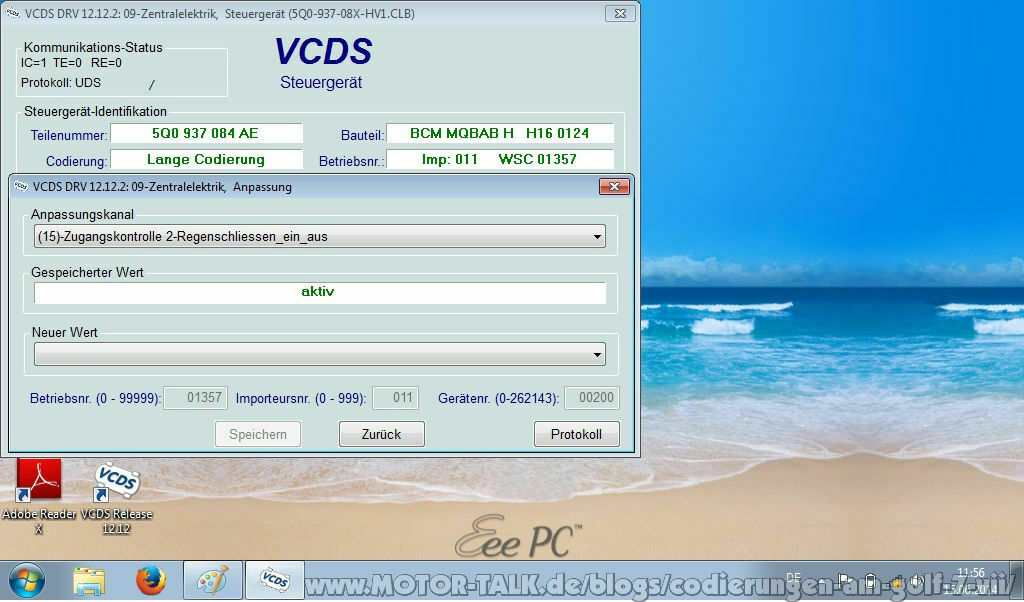The width and height of the screenshot is (1024, 602).
Task: Close the Anpassung dialog with red X
Action: click(x=614, y=187)
